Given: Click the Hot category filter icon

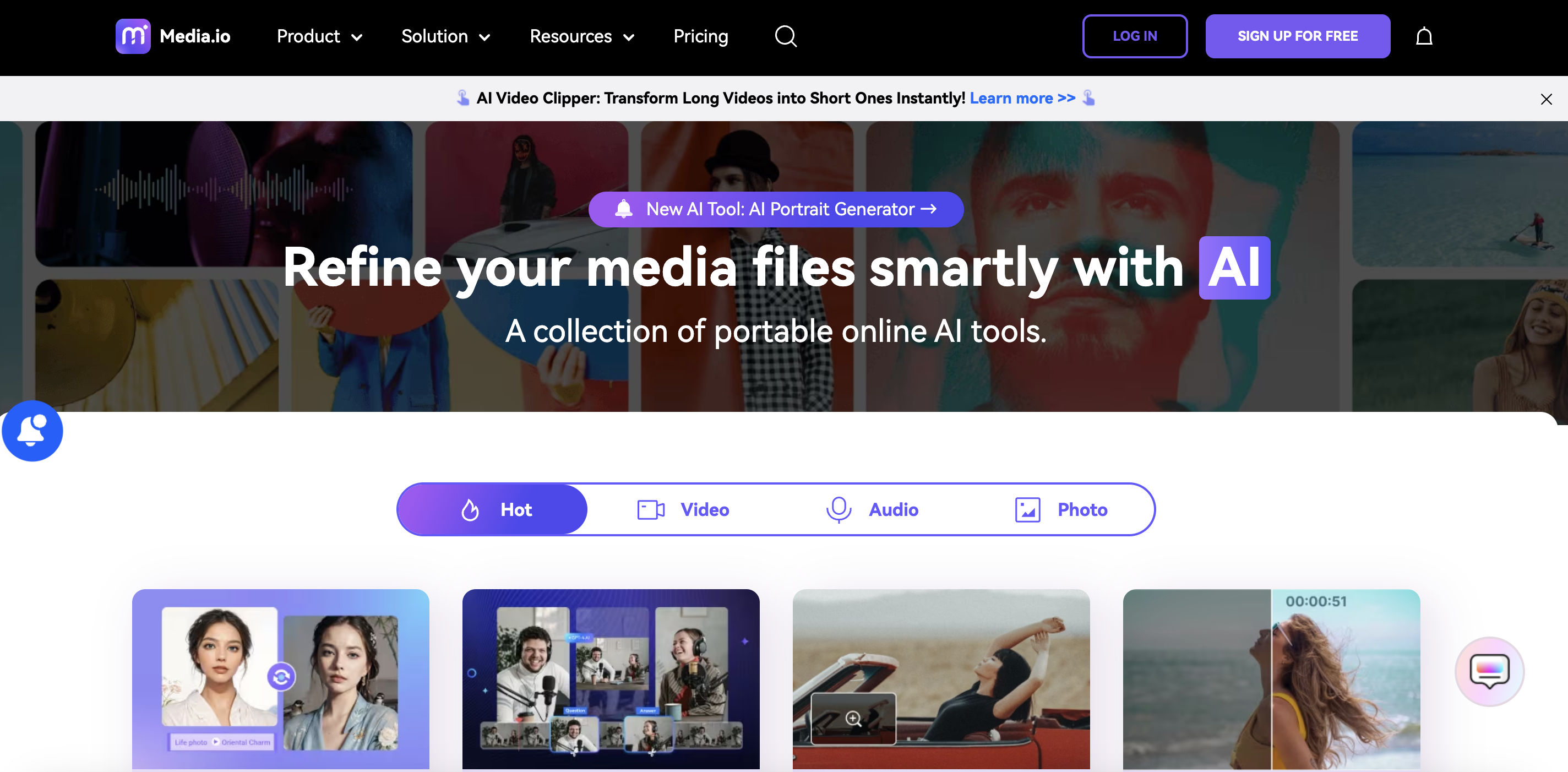Looking at the screenshot, I should tap(469, 509).
